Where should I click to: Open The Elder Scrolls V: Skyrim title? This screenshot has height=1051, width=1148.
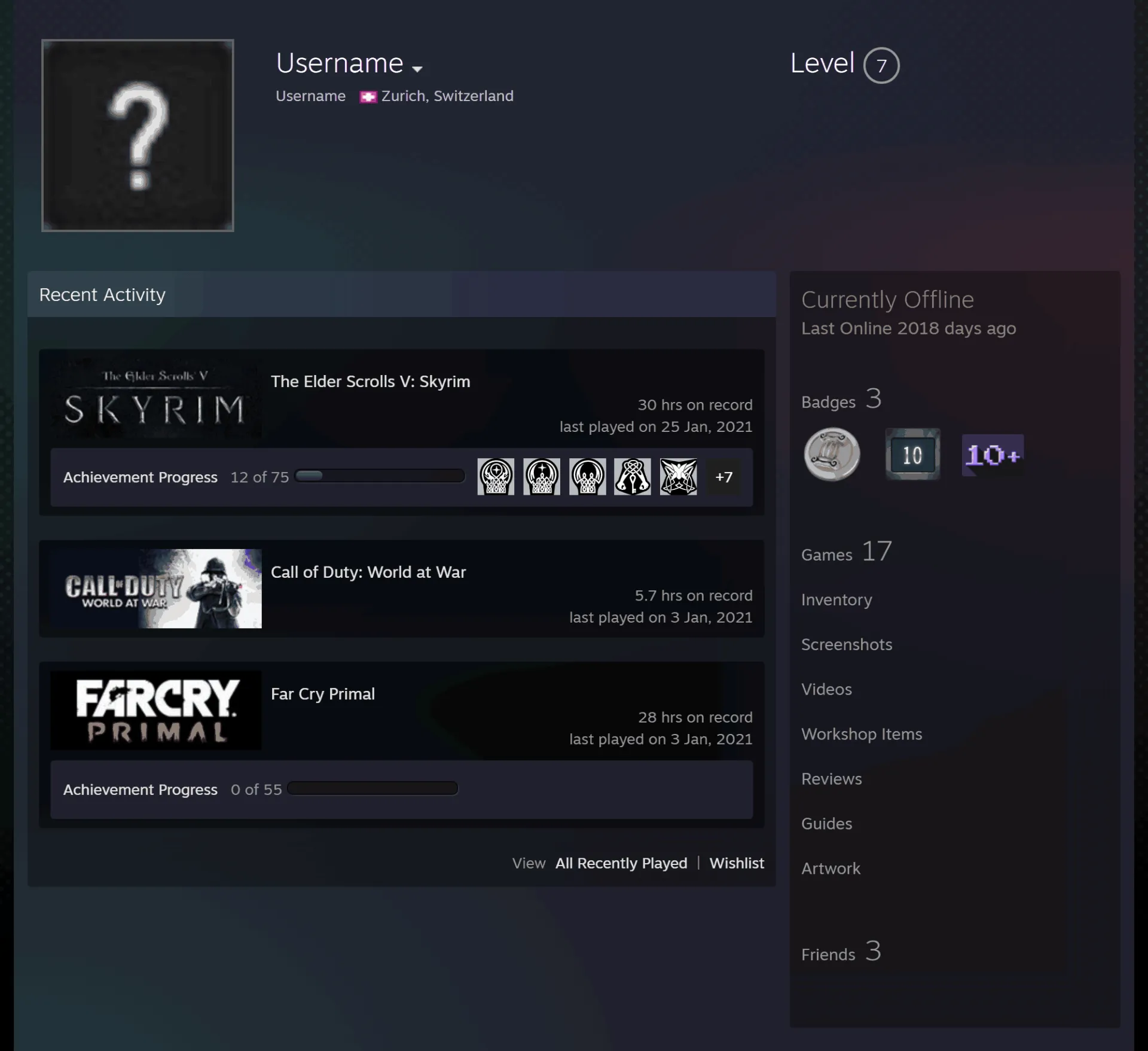[x=370, y=382]
